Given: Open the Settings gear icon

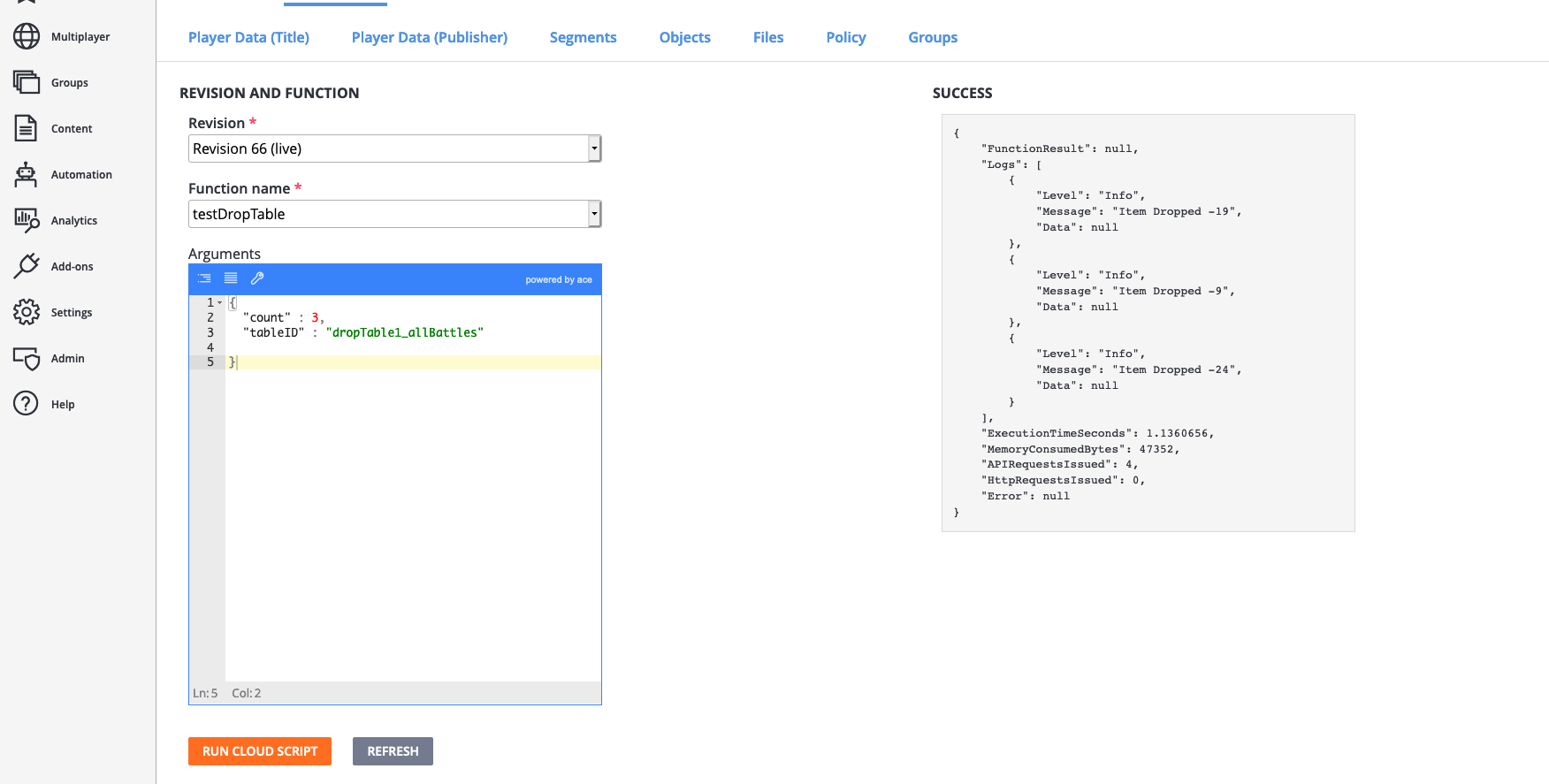Looking at the screenshot, I should click(x=27, y=312).
